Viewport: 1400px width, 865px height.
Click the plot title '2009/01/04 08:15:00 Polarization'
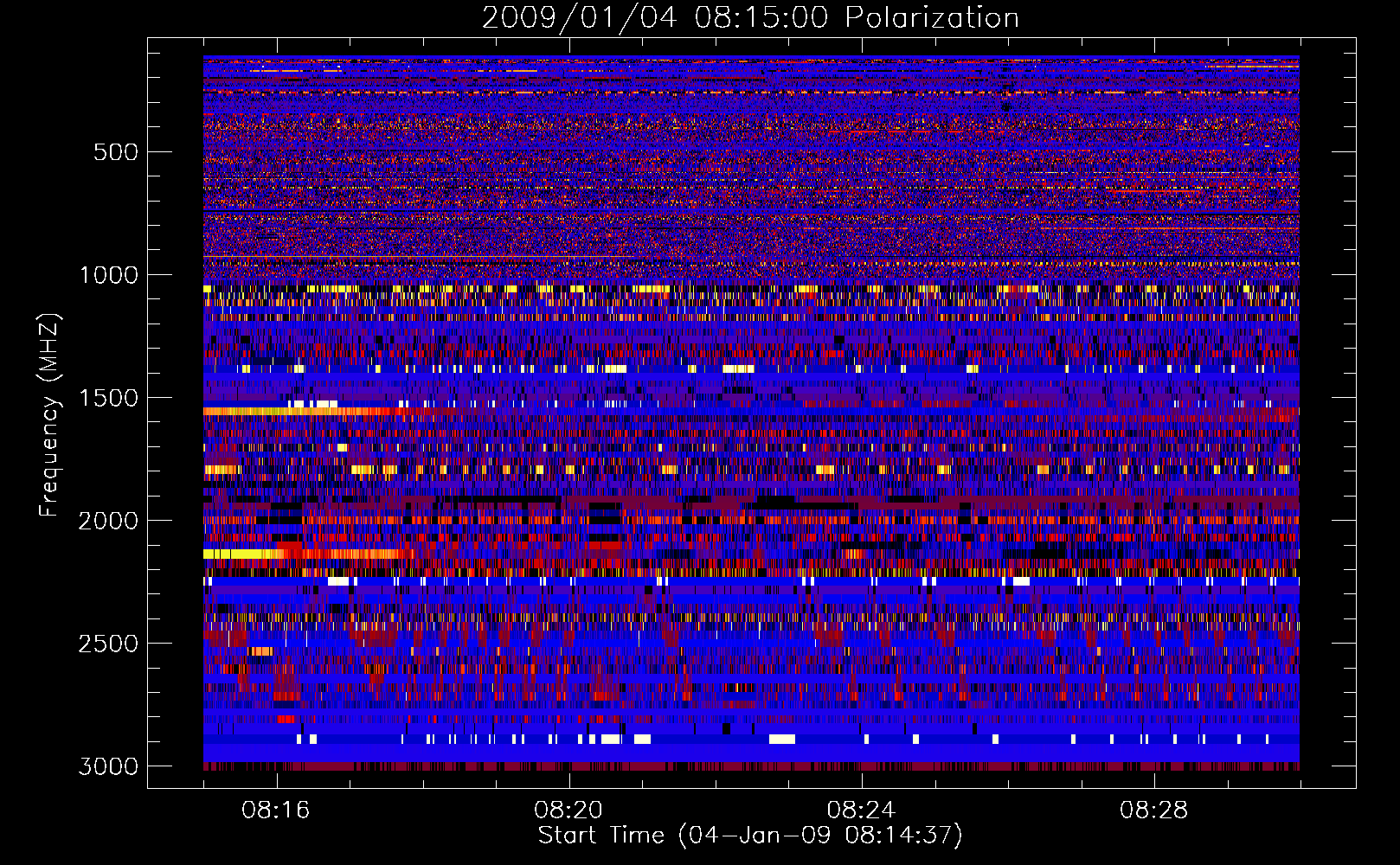click(750, 17)
